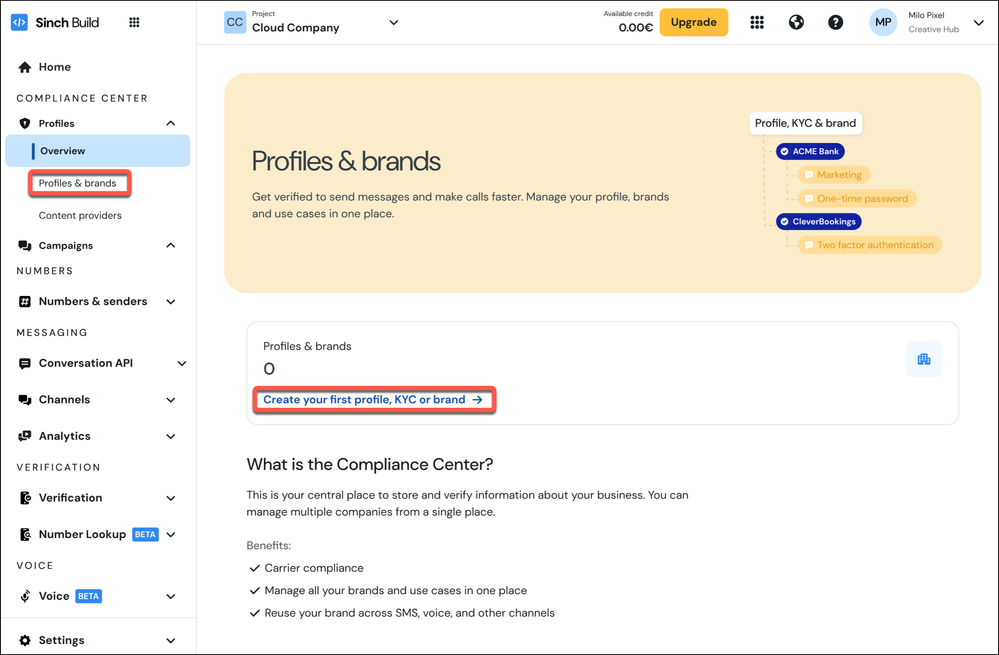
Task: Click the Upgrade button
Action: tap(693, 22)
